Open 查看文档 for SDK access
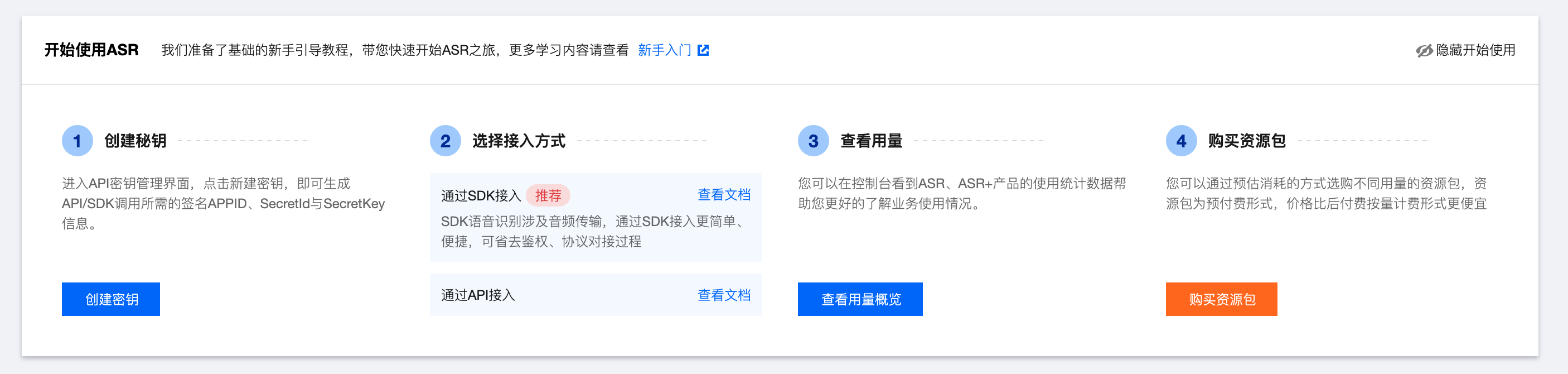Viewport: 1568px width, 374px height. point(724,195)
